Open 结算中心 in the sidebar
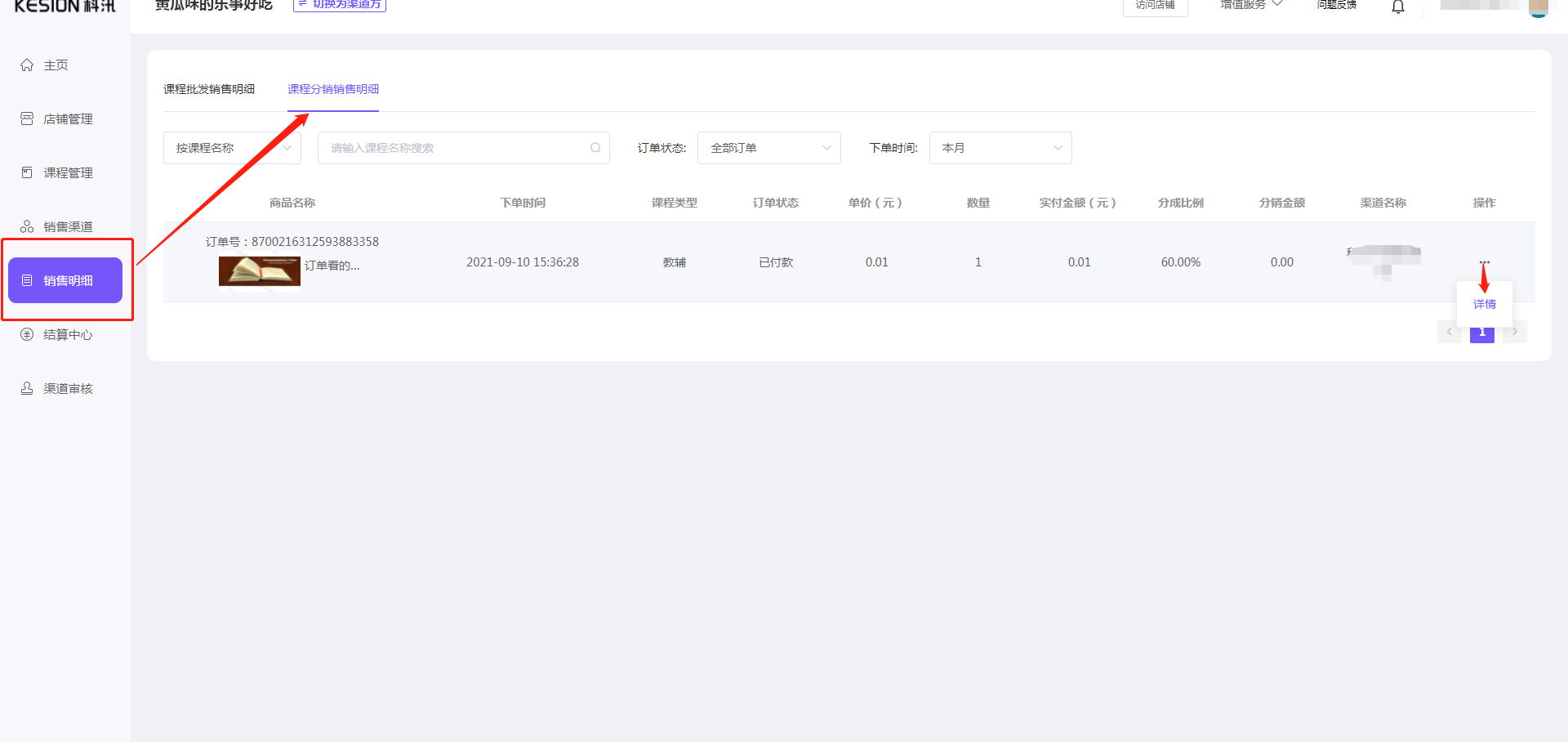This screenshot has width=1568, height=742. tap(67, 335)
